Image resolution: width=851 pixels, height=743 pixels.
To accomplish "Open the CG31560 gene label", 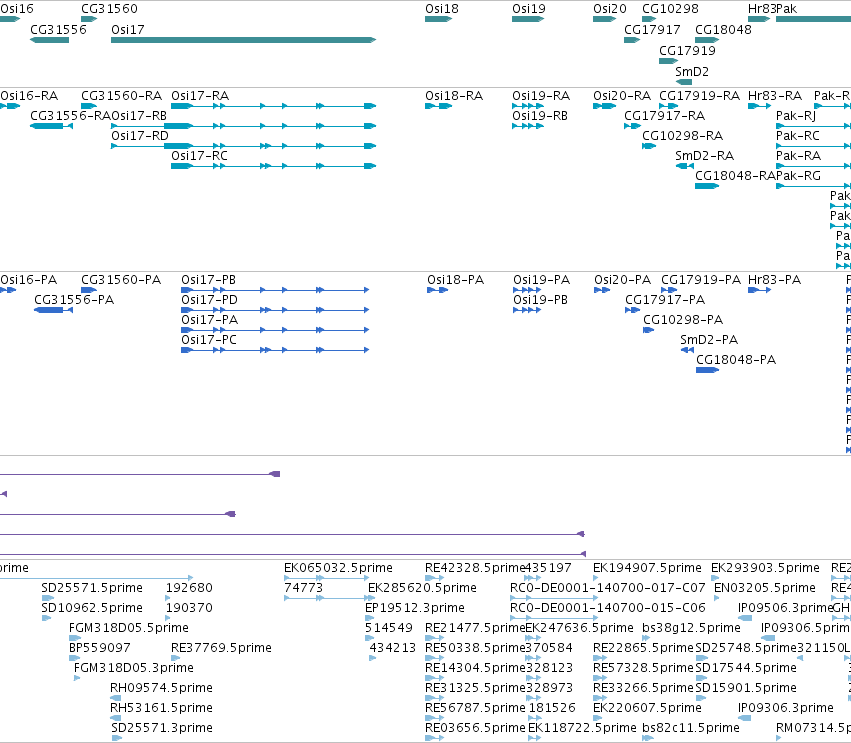I will coord(109,9).
